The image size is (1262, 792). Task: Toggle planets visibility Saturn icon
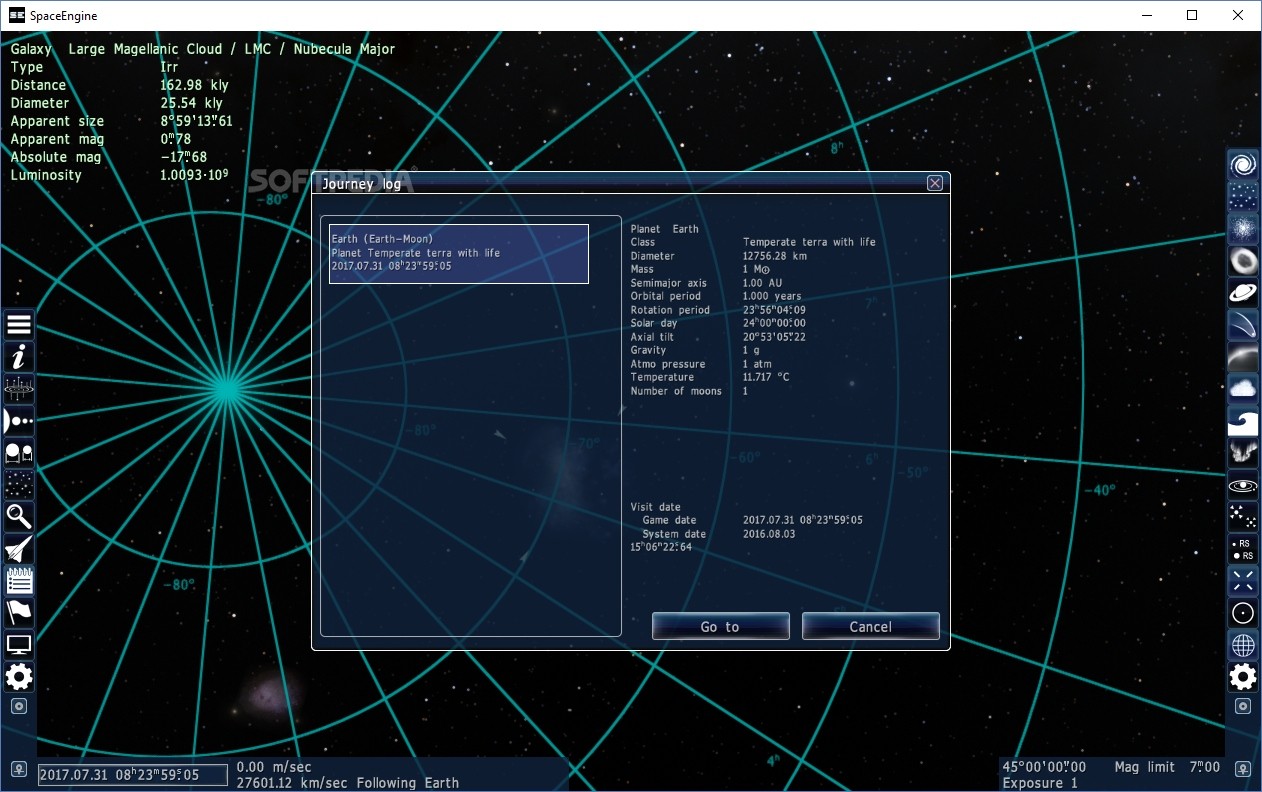point(1243,293)
